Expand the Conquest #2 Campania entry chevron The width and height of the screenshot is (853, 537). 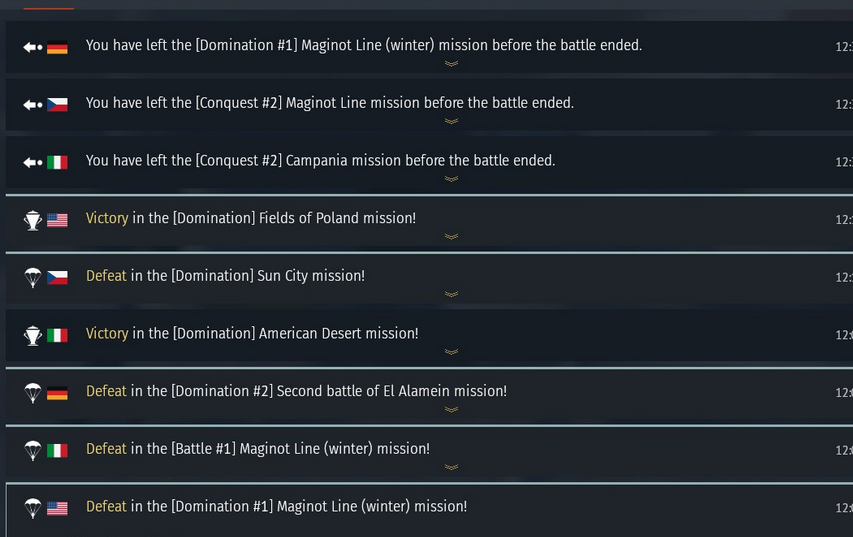tap(451, 179)
